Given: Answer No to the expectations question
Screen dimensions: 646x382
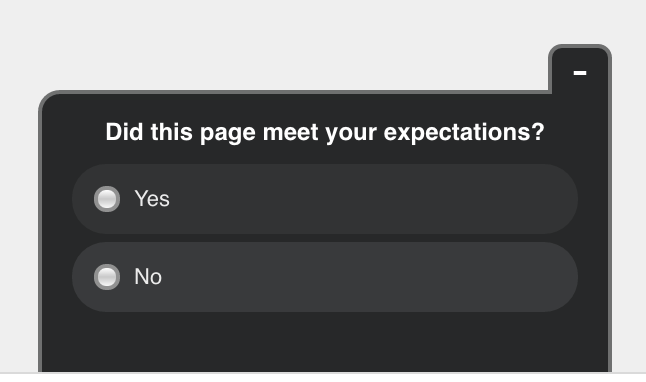Looking at the screenshot, I should point(107,277).
